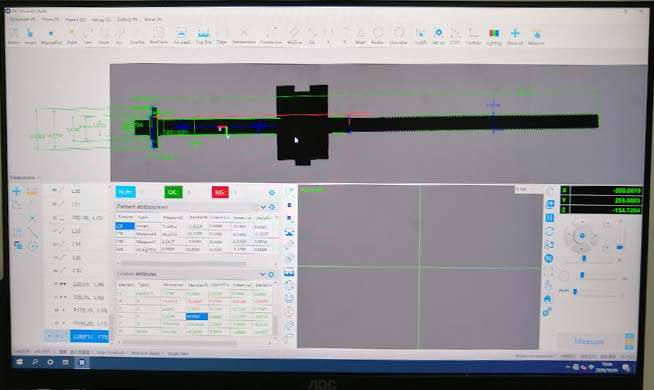
Task: Select the Set up gear toolbar icon
Action: click(x=438, y=33)
